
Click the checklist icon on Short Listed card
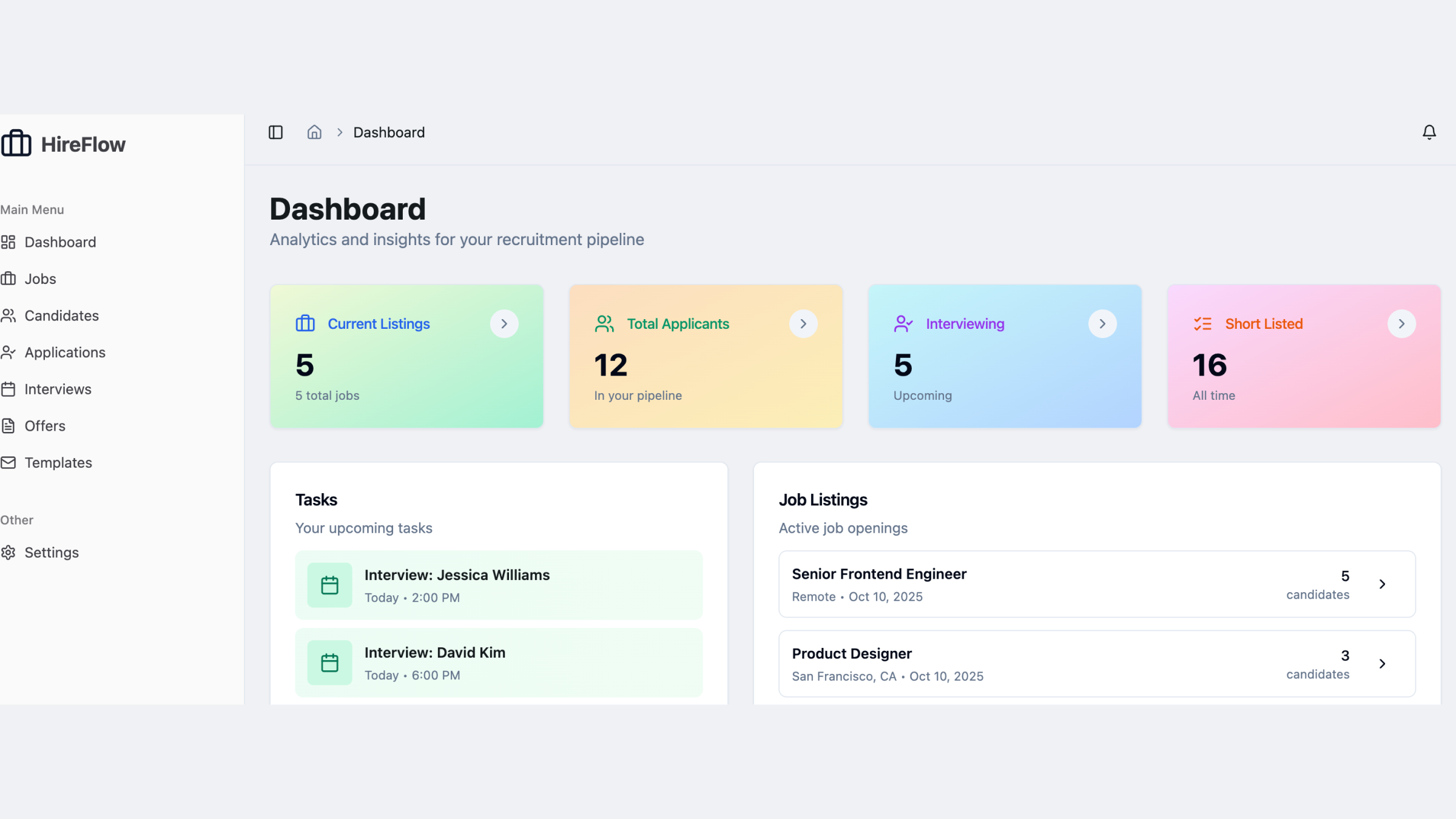click(1202, 323)
